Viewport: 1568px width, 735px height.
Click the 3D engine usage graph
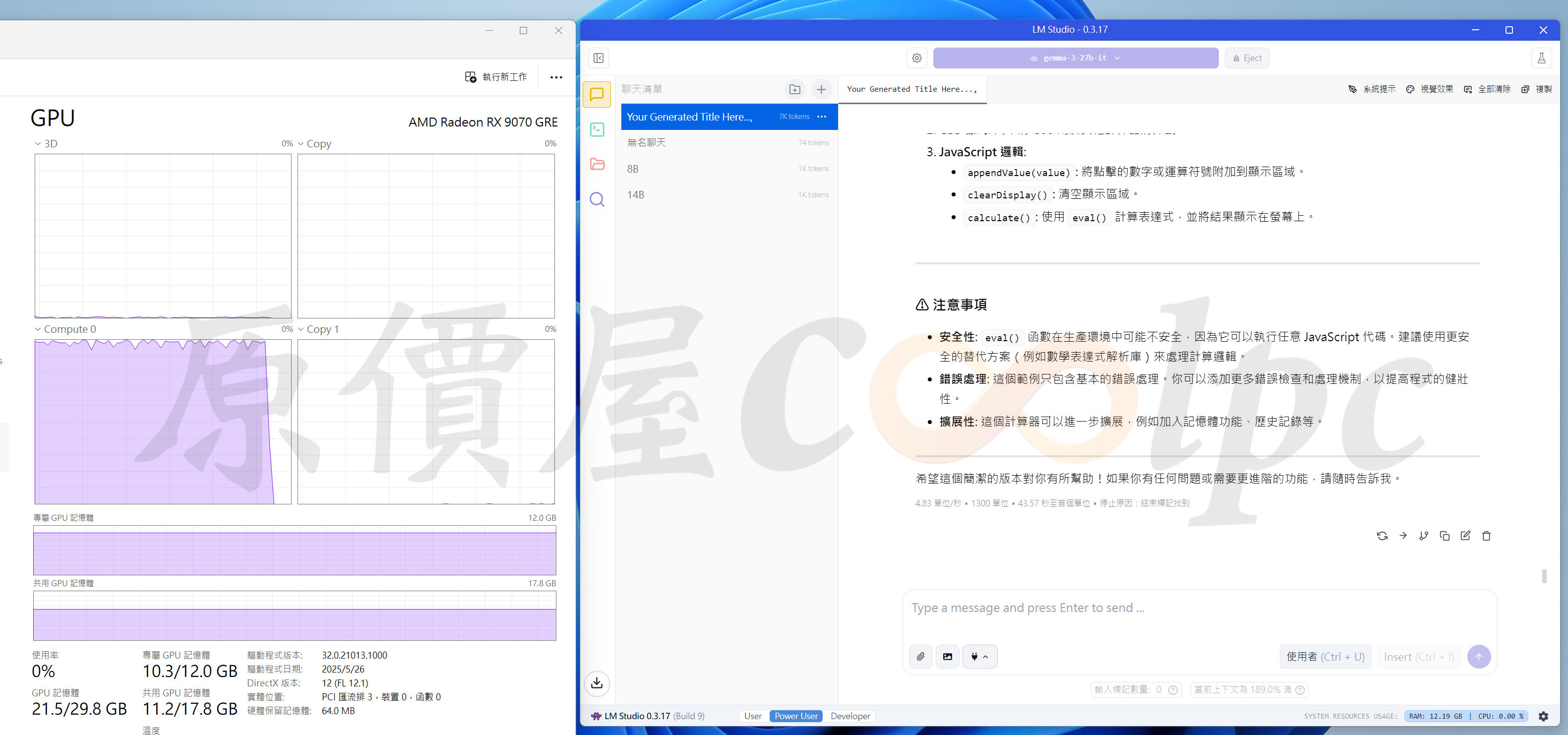click(163, 236)
